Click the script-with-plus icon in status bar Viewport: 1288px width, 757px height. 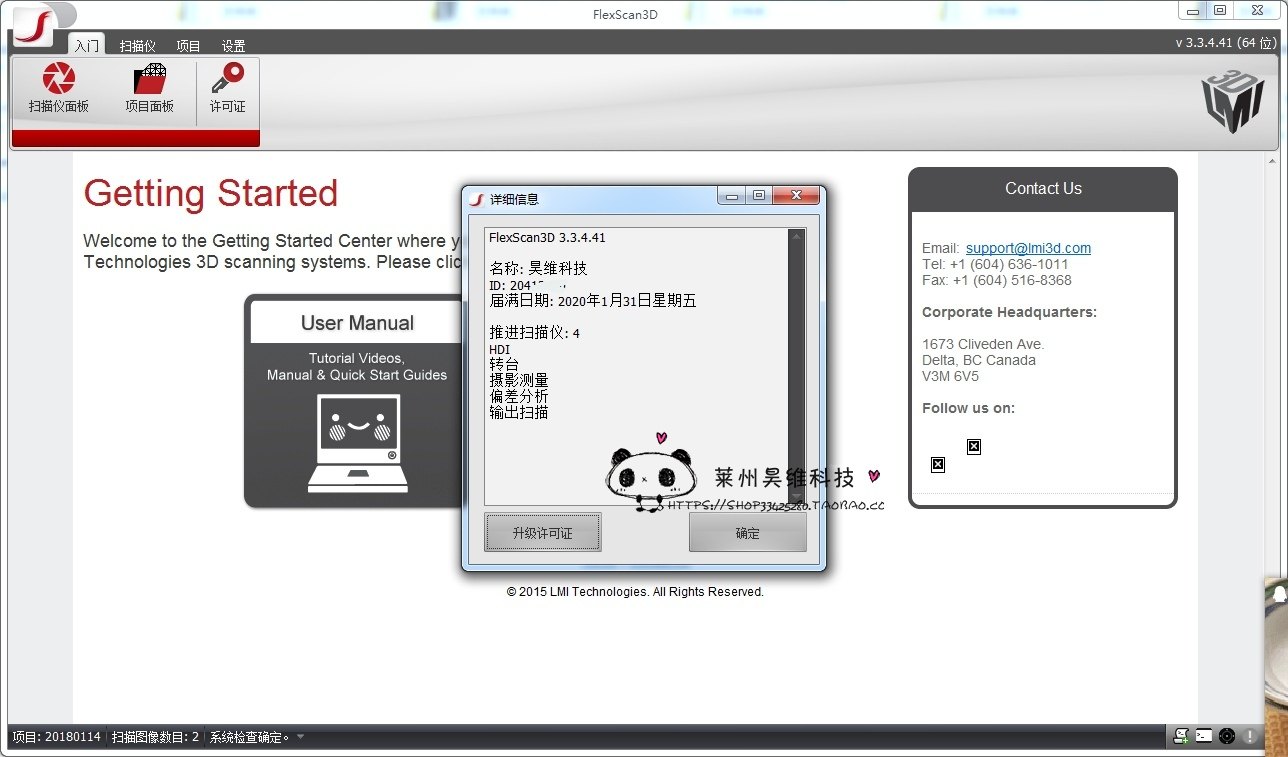pyautogui.click(x=1181, y=736)
